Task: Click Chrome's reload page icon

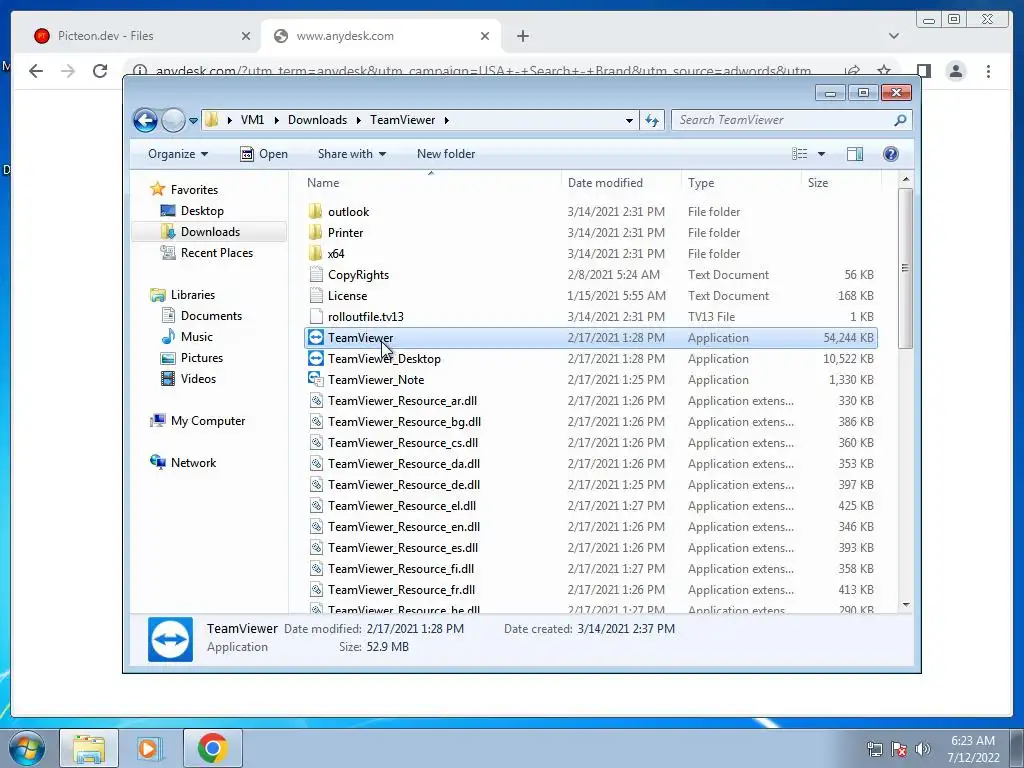Action: pos(100,71)
